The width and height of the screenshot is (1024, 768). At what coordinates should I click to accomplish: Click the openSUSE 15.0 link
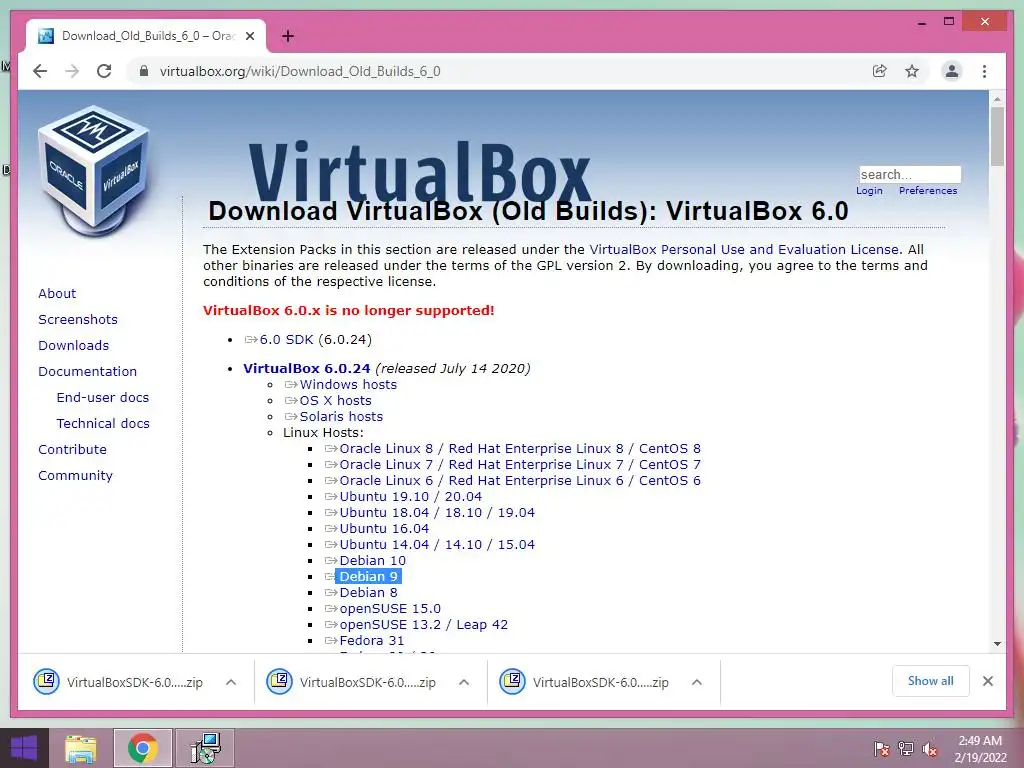coord(390,609)
